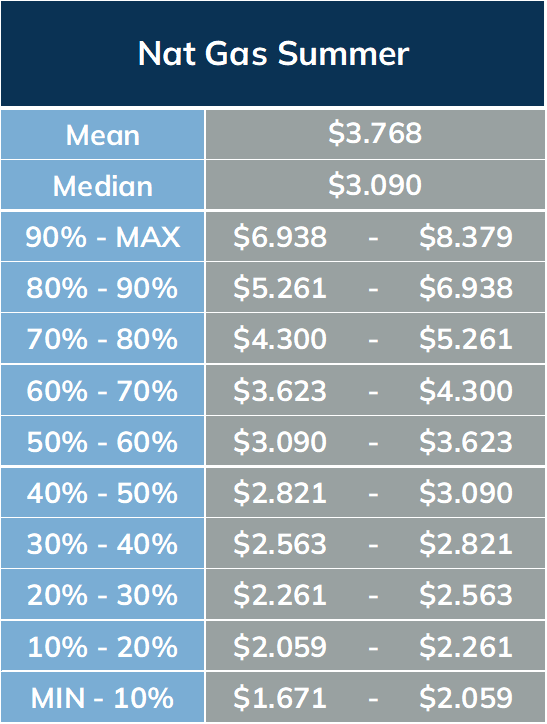
Task: Click the minimum value $1.671
Action: point(280,697)
